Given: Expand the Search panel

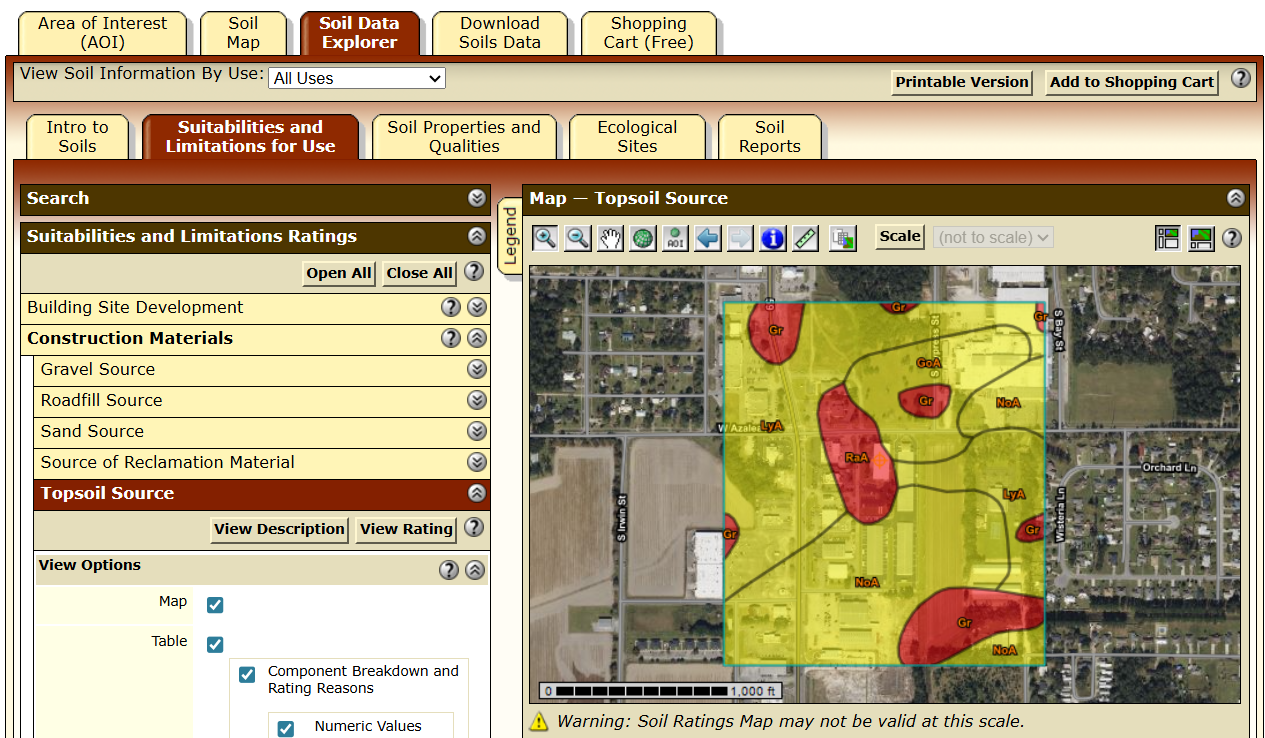Looking at the screenshot, I should (x=477, y=198).
